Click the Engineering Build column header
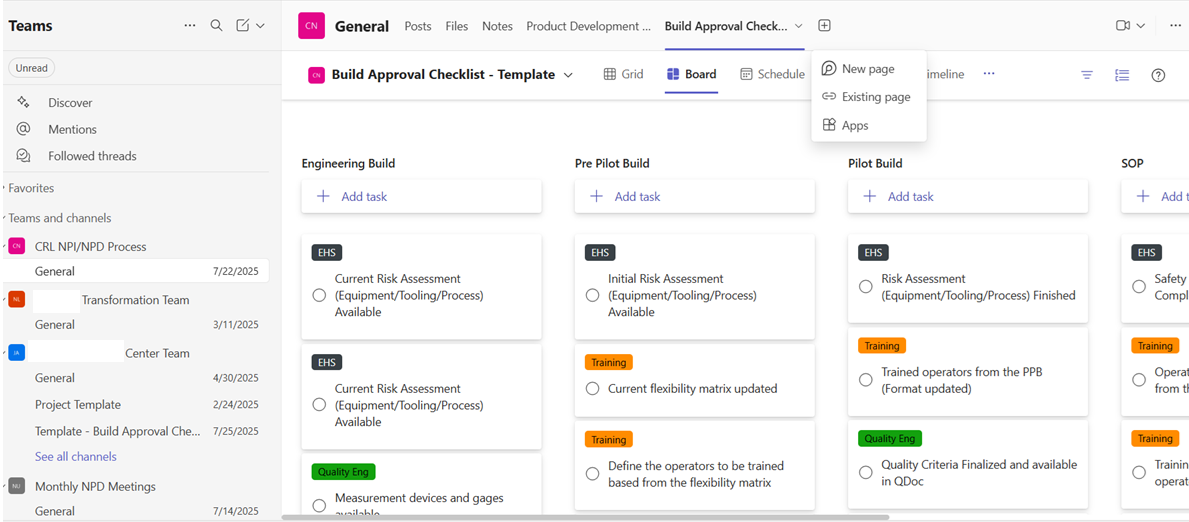 pos(348,163)
